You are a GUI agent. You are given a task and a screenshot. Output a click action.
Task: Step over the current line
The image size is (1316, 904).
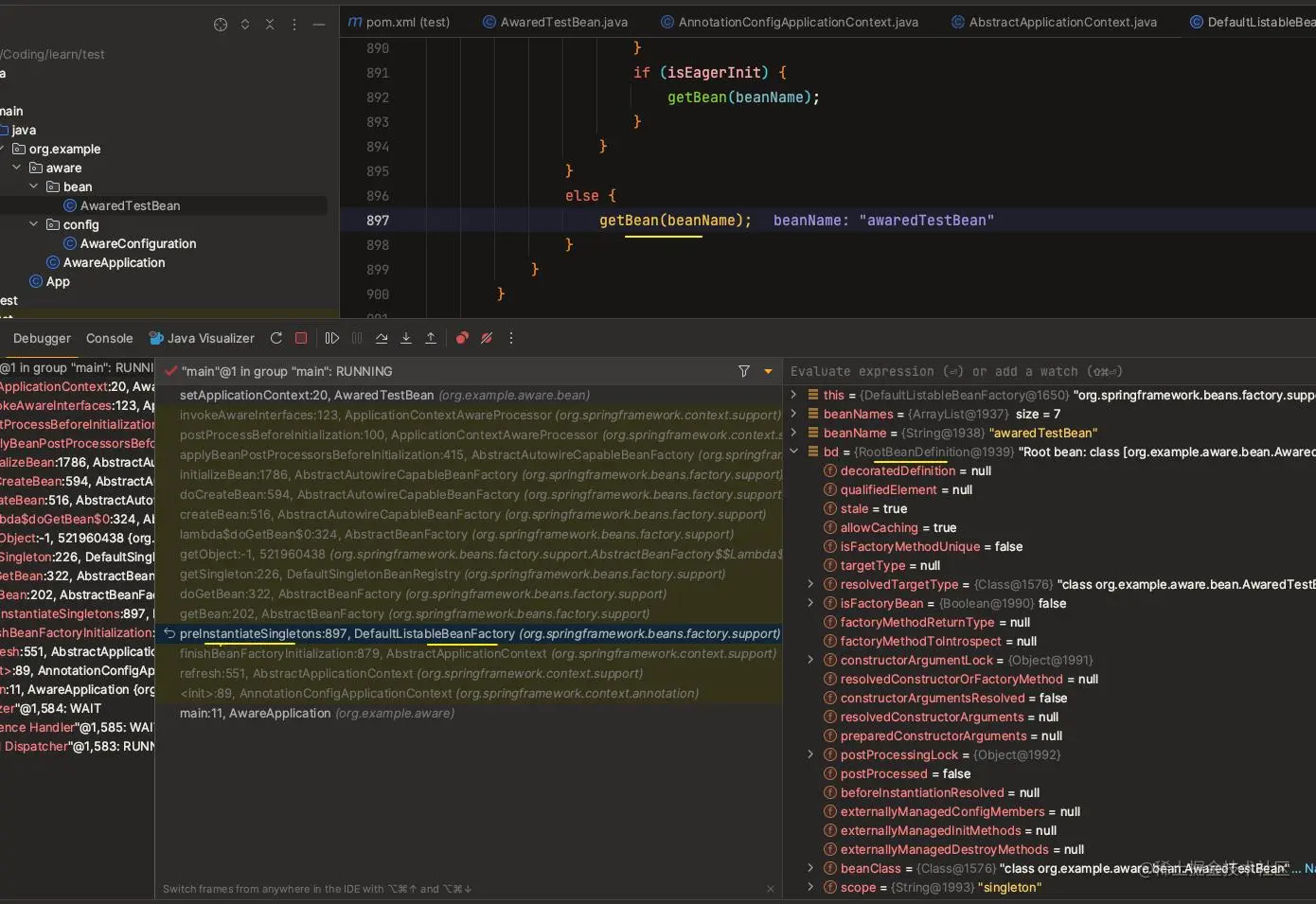pos(382,338)
